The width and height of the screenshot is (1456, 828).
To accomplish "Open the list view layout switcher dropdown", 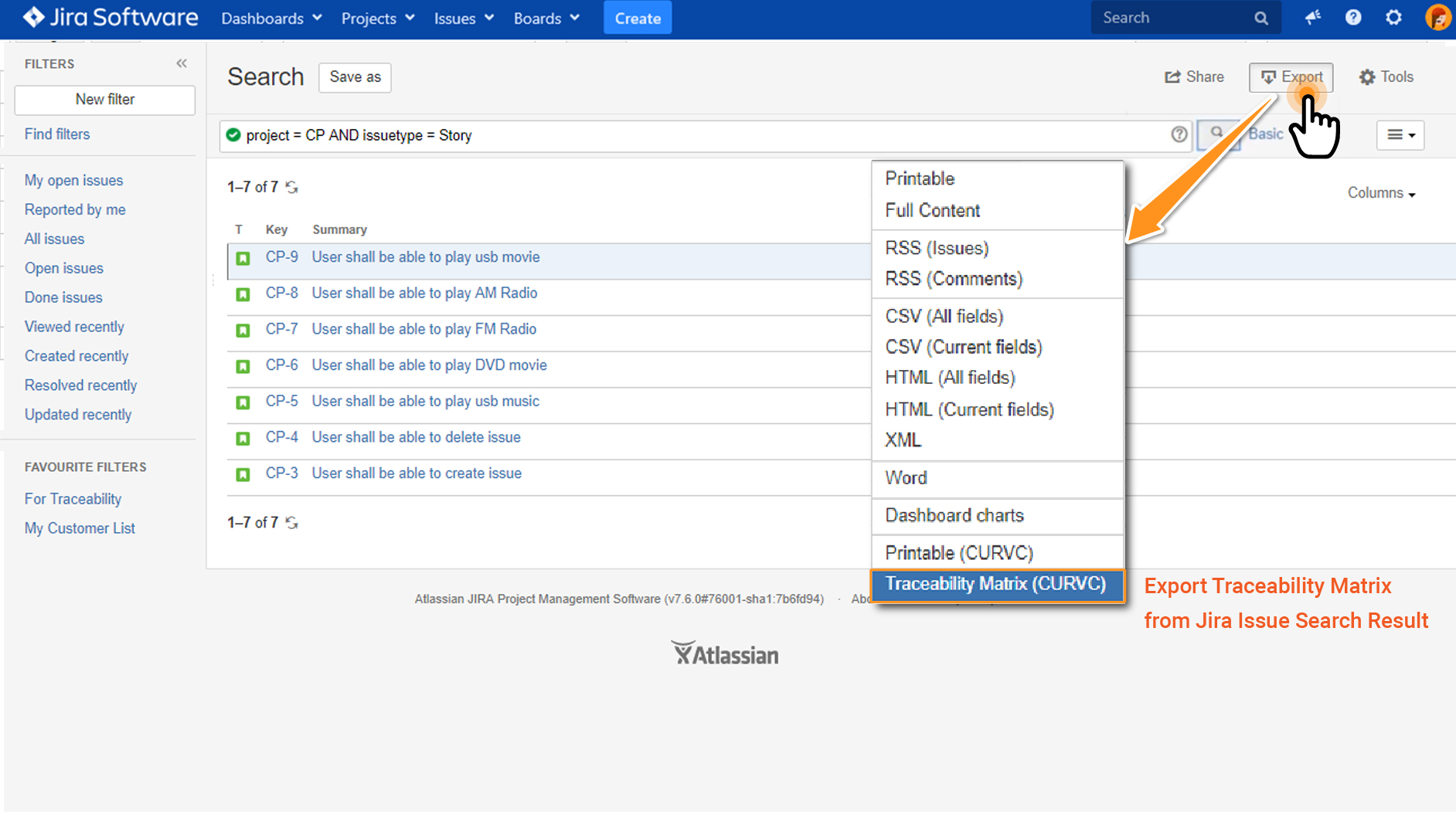I will (1400, 135).
